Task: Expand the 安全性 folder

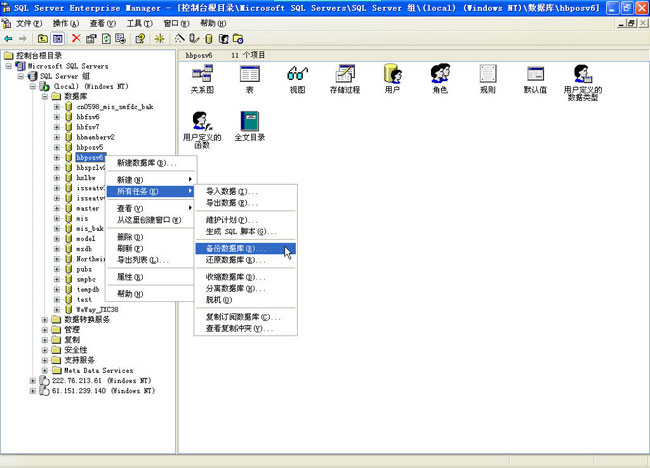Action: (45, 350)
